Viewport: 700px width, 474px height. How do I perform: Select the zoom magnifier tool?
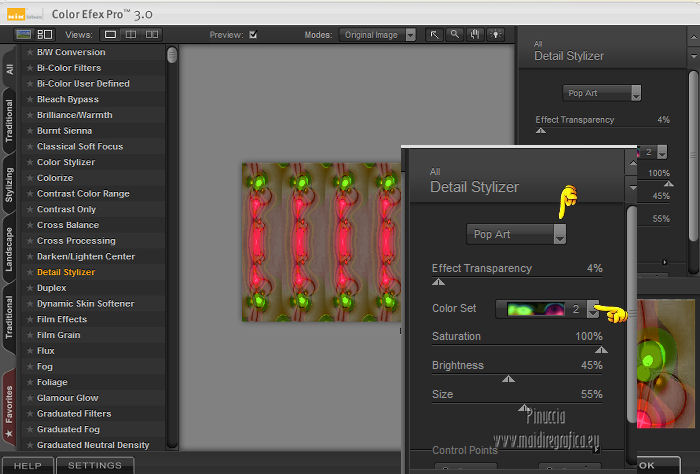tap(454, 34)
